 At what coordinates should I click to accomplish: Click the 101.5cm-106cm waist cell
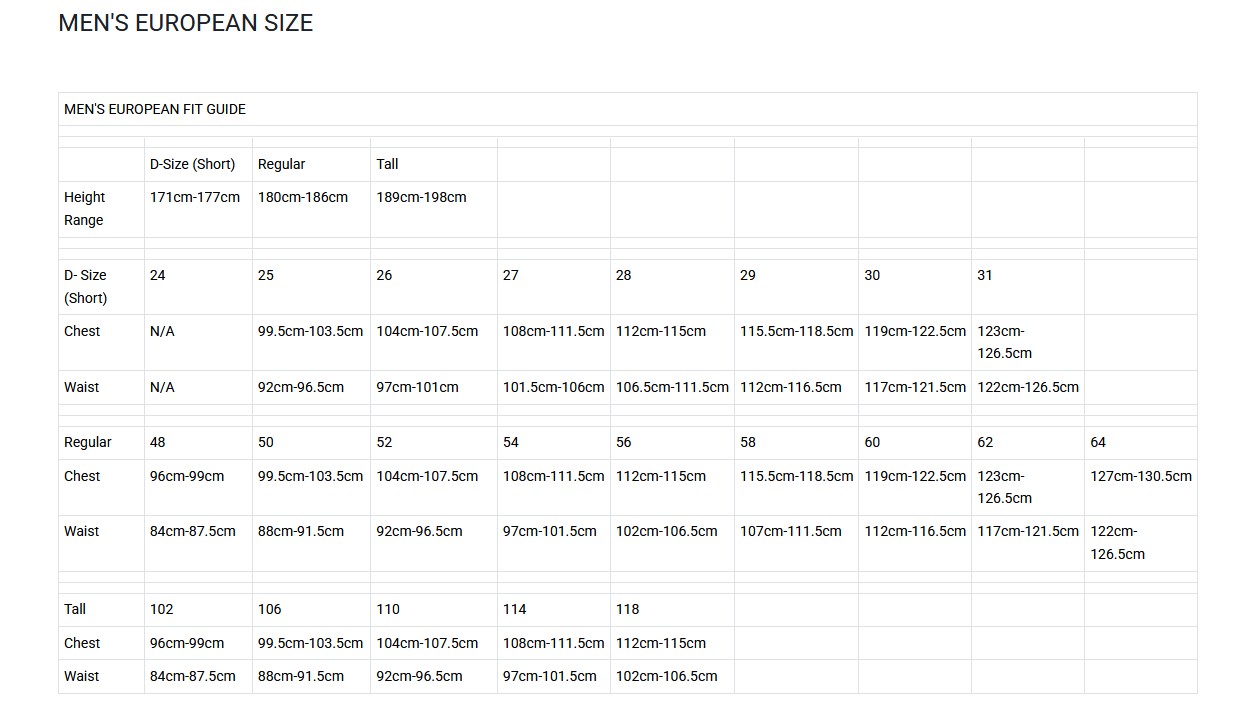point(553,387)
